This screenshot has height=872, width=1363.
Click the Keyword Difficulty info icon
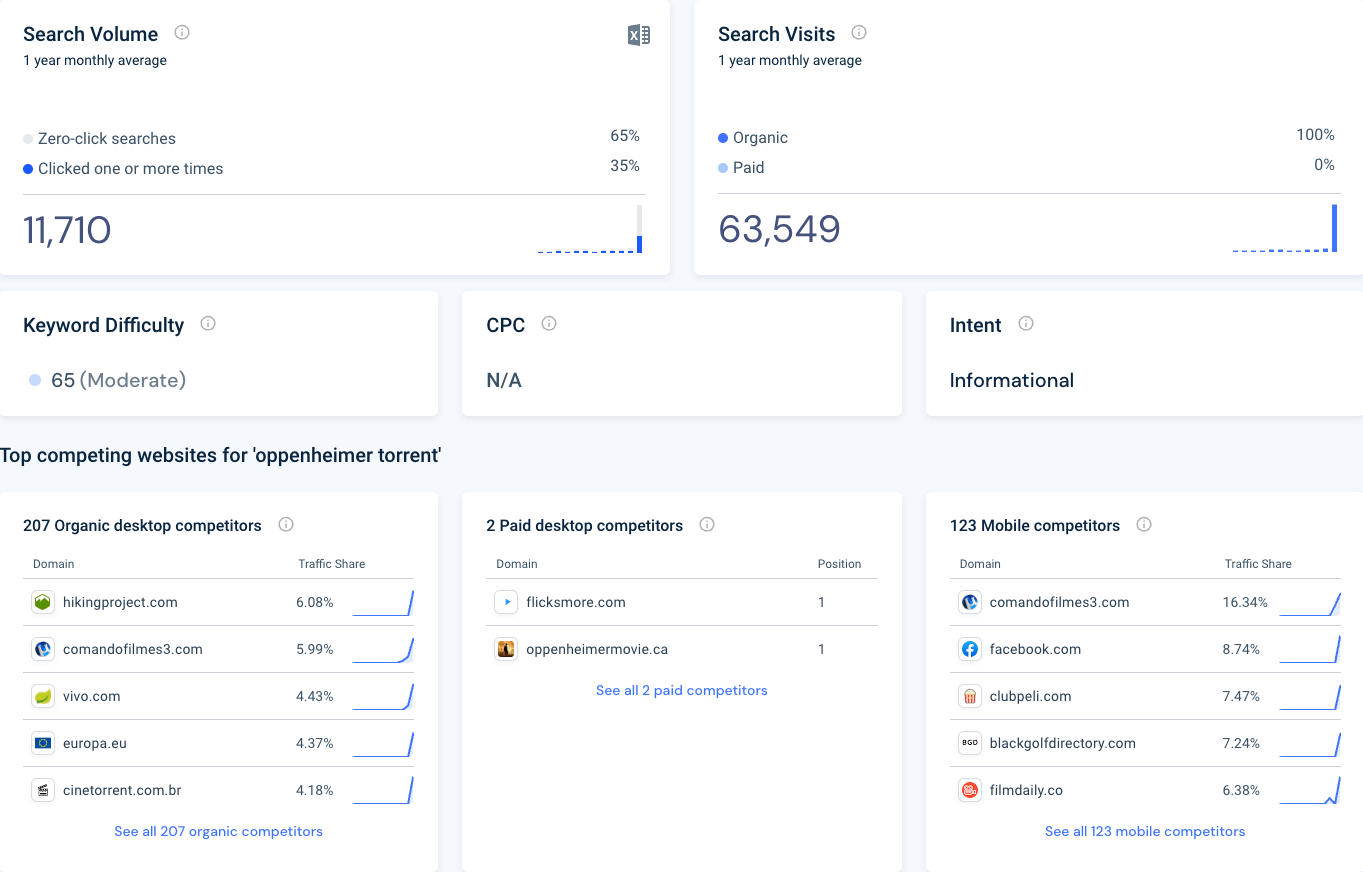pyautogui.click(x=208, y=323)
